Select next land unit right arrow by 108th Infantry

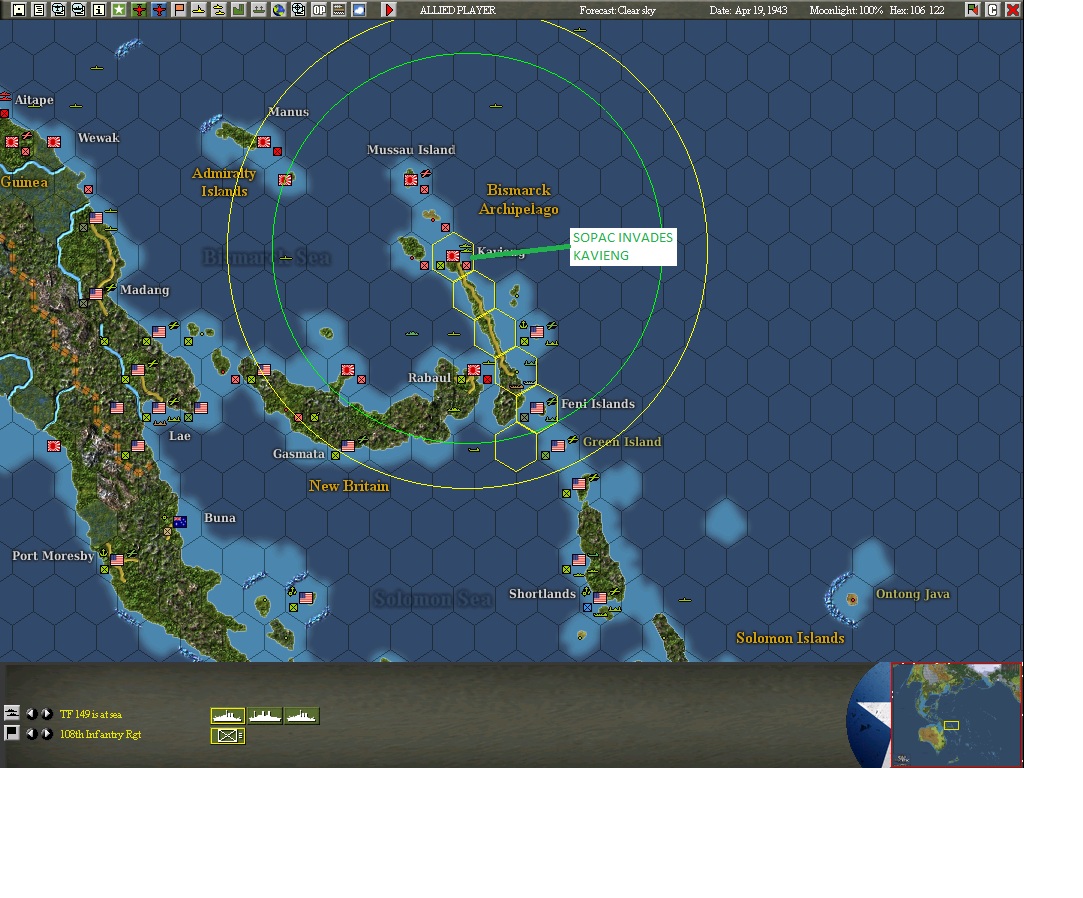tap(46, 734)
